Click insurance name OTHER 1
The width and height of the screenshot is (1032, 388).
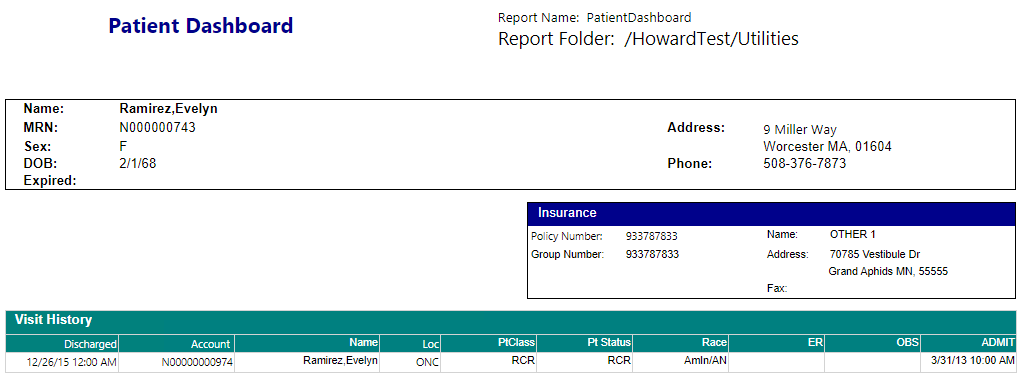(x=852, y=234)
